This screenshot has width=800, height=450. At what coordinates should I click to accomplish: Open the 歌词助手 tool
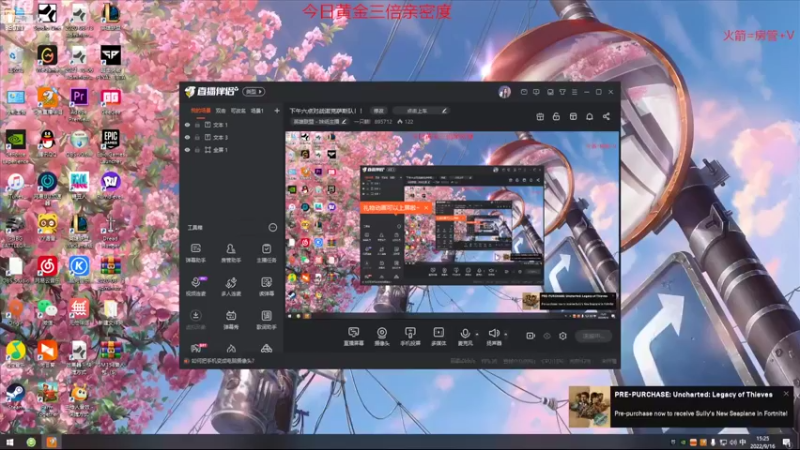(x=266, y=320)
